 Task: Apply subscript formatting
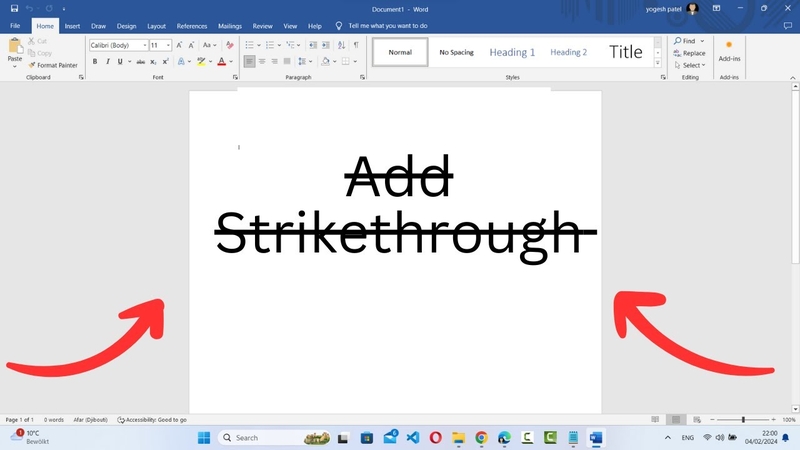pyautogui.click(x=153, y=62)
